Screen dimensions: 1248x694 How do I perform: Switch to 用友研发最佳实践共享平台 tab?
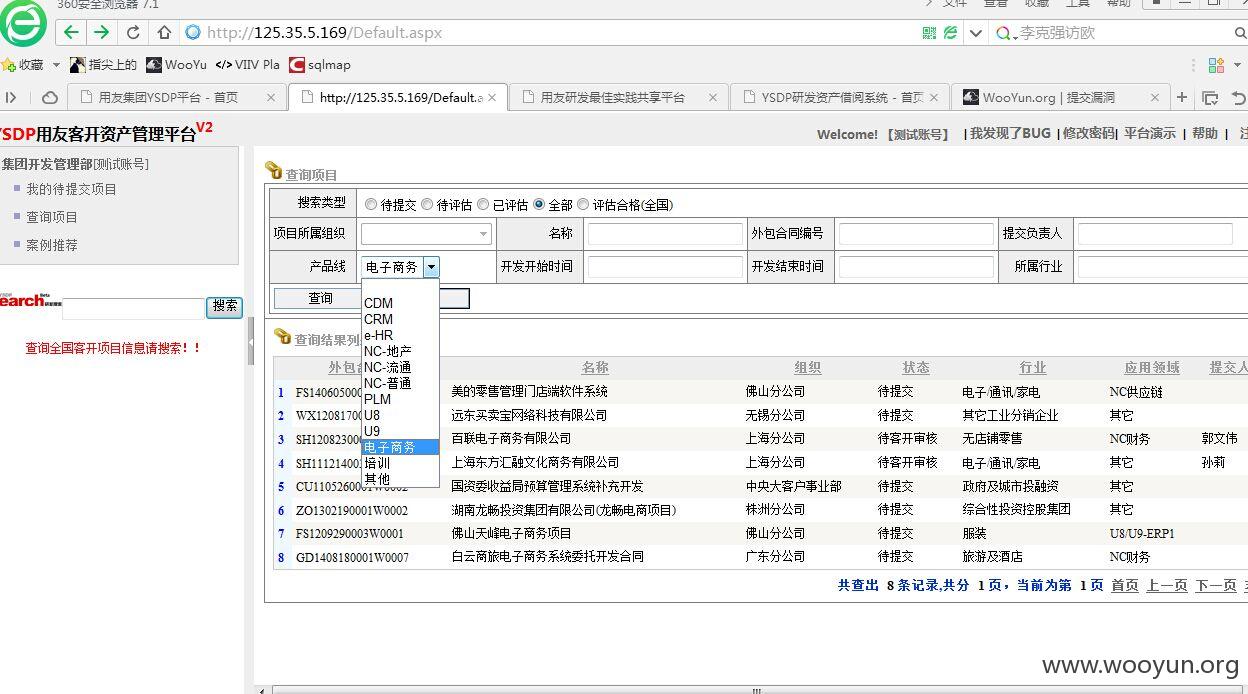point(613,97)
